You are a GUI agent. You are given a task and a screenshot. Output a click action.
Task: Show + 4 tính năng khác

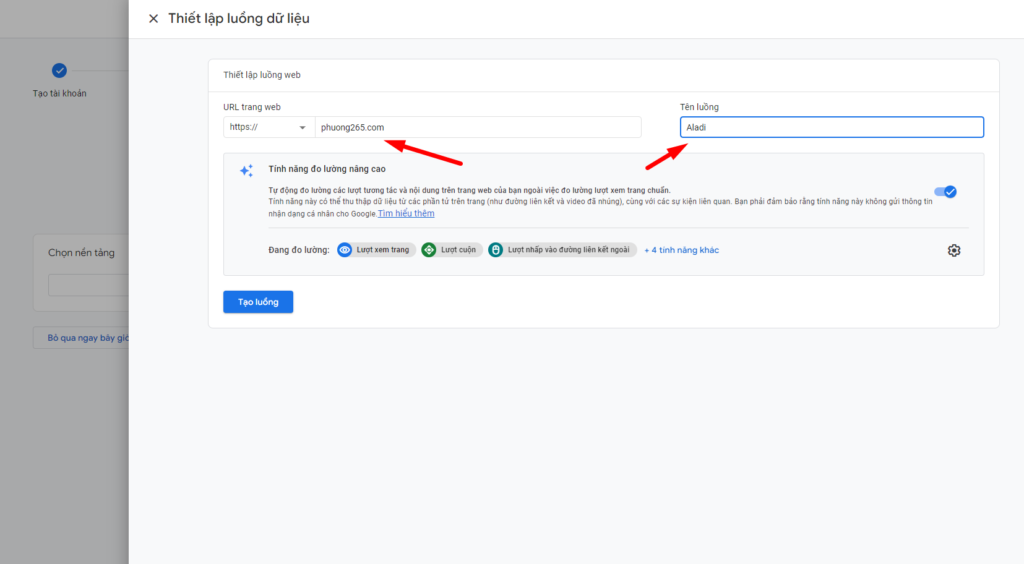click(x=681, y=250)
